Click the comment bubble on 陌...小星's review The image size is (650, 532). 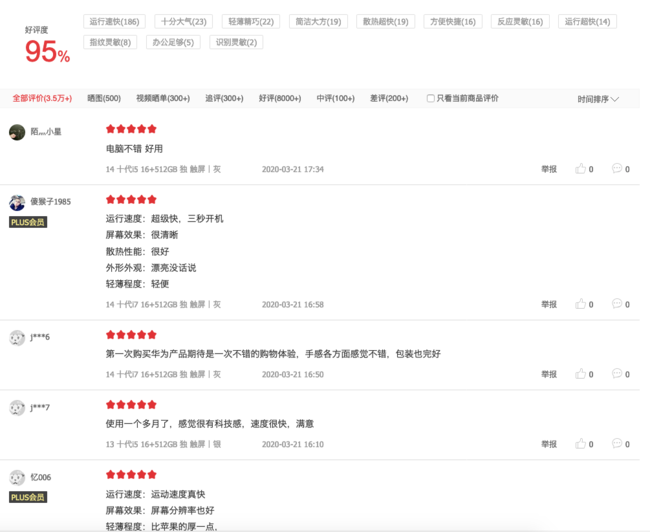[616, 169]
